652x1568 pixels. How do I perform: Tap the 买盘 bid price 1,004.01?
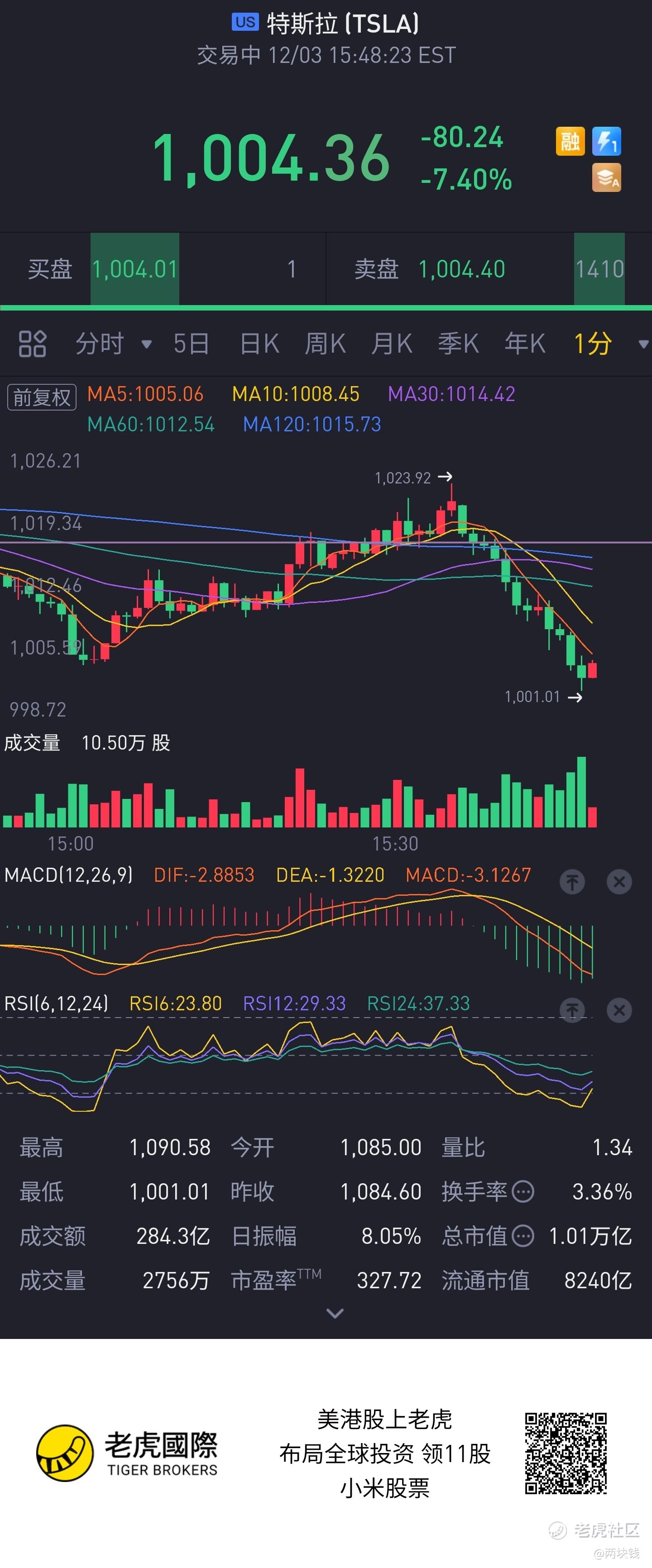point(134,269)
